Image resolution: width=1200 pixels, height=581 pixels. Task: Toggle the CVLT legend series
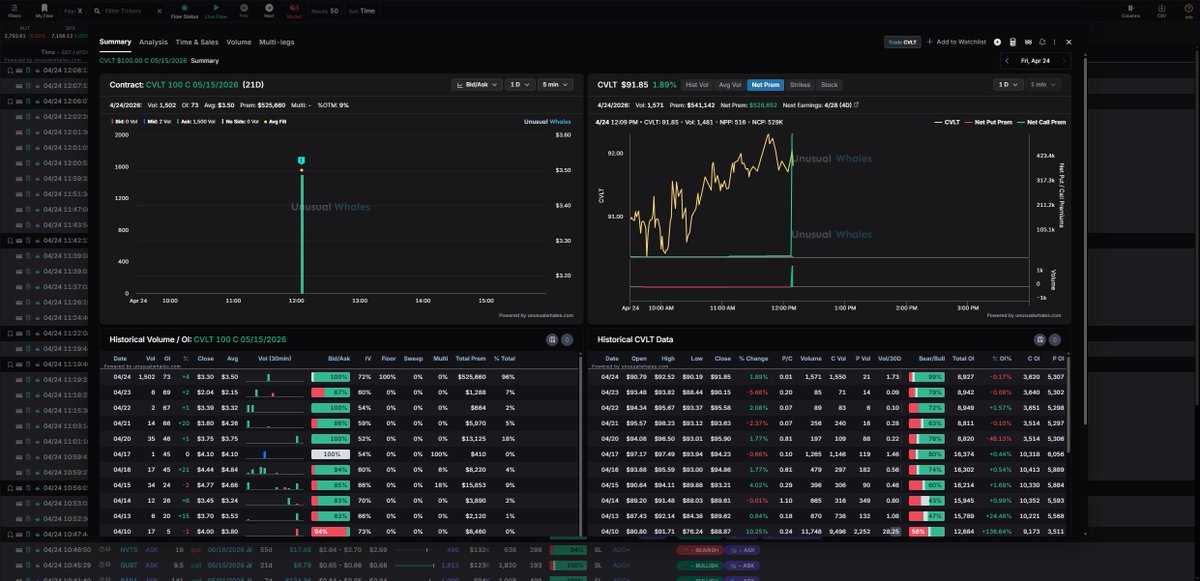coord(947,121)
